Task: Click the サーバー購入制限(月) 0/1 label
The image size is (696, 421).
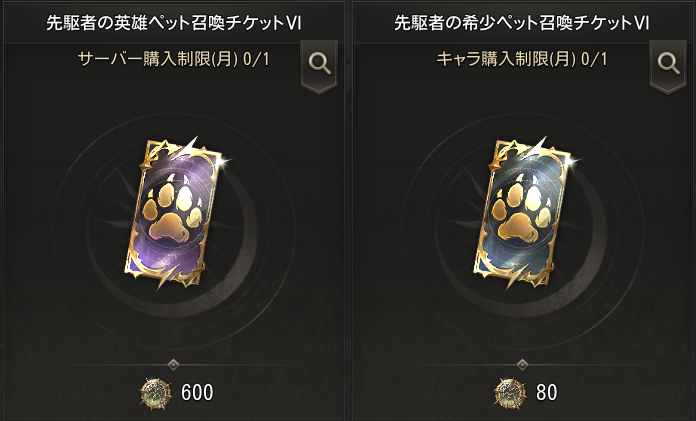Action: click(x=174, y=59)
